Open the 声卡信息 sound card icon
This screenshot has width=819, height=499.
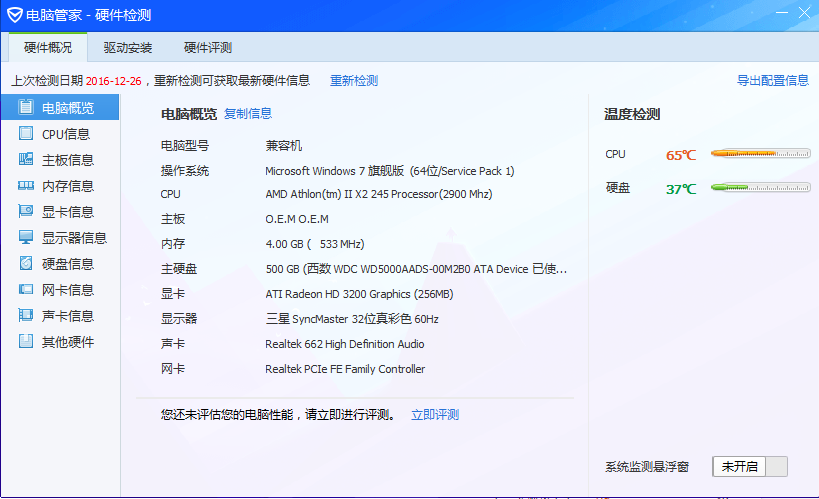coord(26,315)
